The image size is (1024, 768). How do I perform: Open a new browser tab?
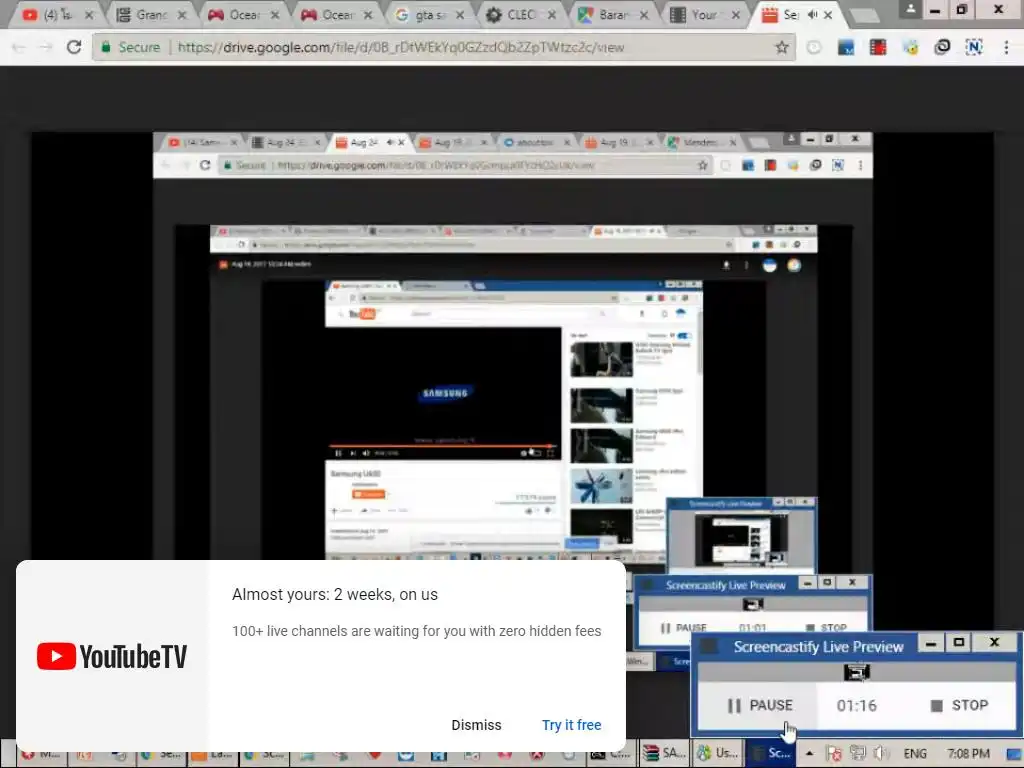click(865, 16)
